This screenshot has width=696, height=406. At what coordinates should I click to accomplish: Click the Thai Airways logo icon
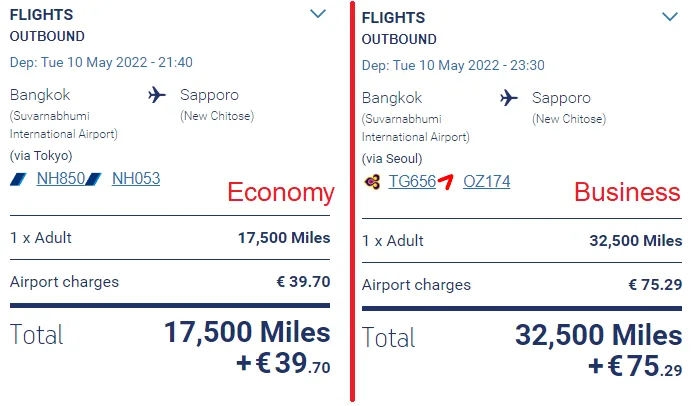tap(372, 182)
